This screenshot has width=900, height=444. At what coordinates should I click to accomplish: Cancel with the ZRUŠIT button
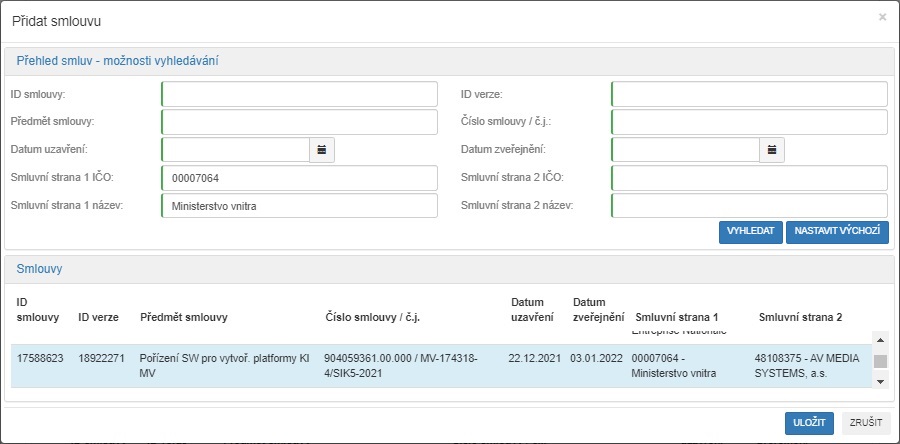866,423
